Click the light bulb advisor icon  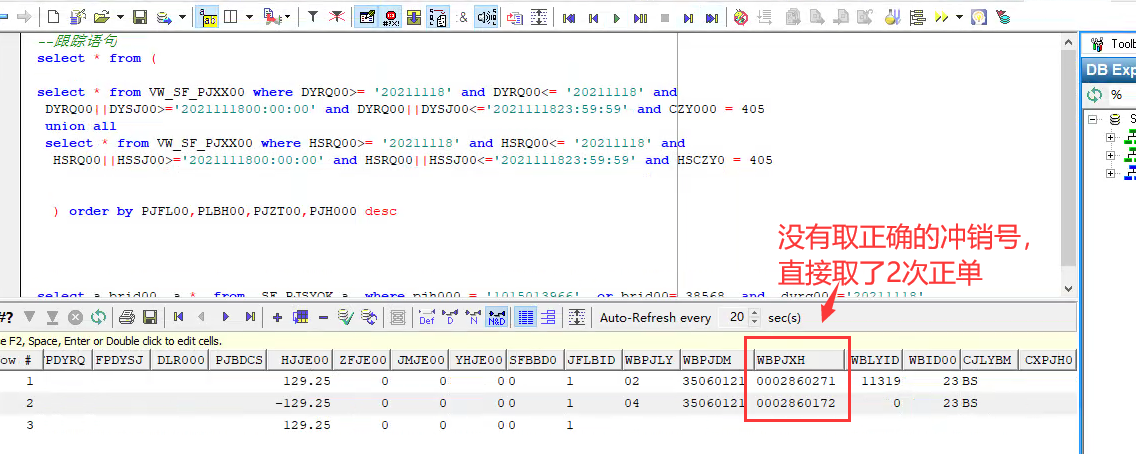pyautogui.click(x=979, y=17)
